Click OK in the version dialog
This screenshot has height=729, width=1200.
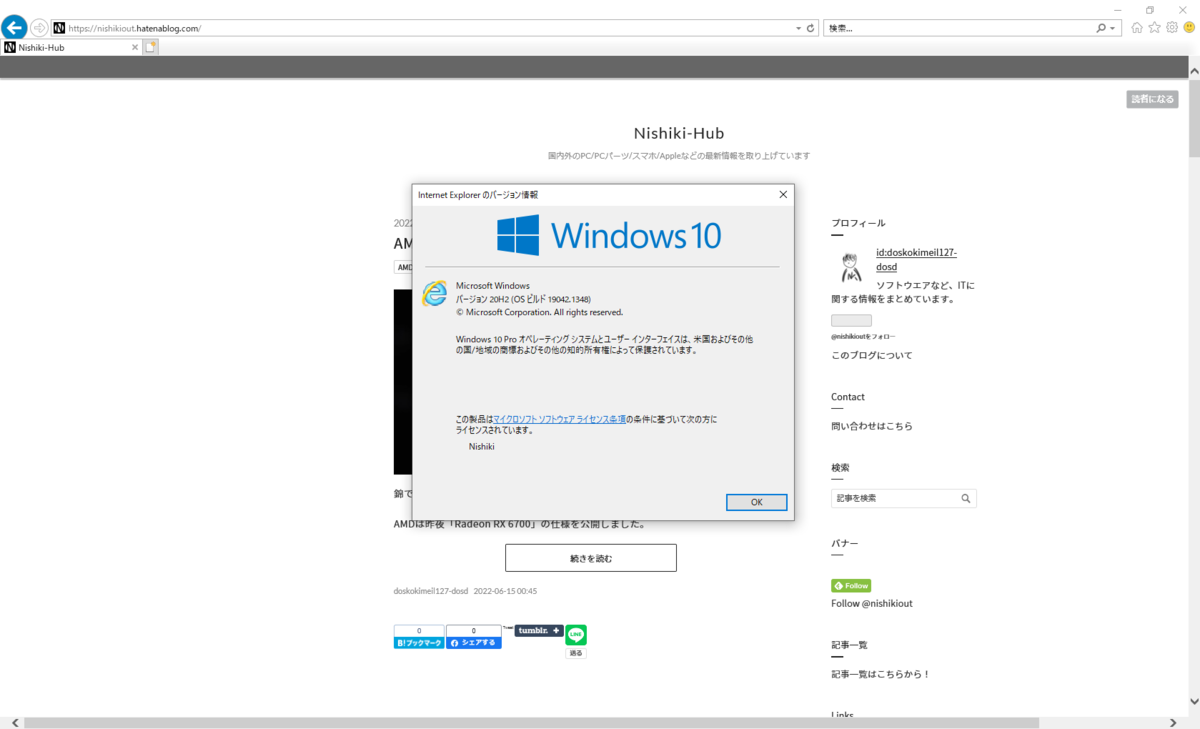(756, 502)
